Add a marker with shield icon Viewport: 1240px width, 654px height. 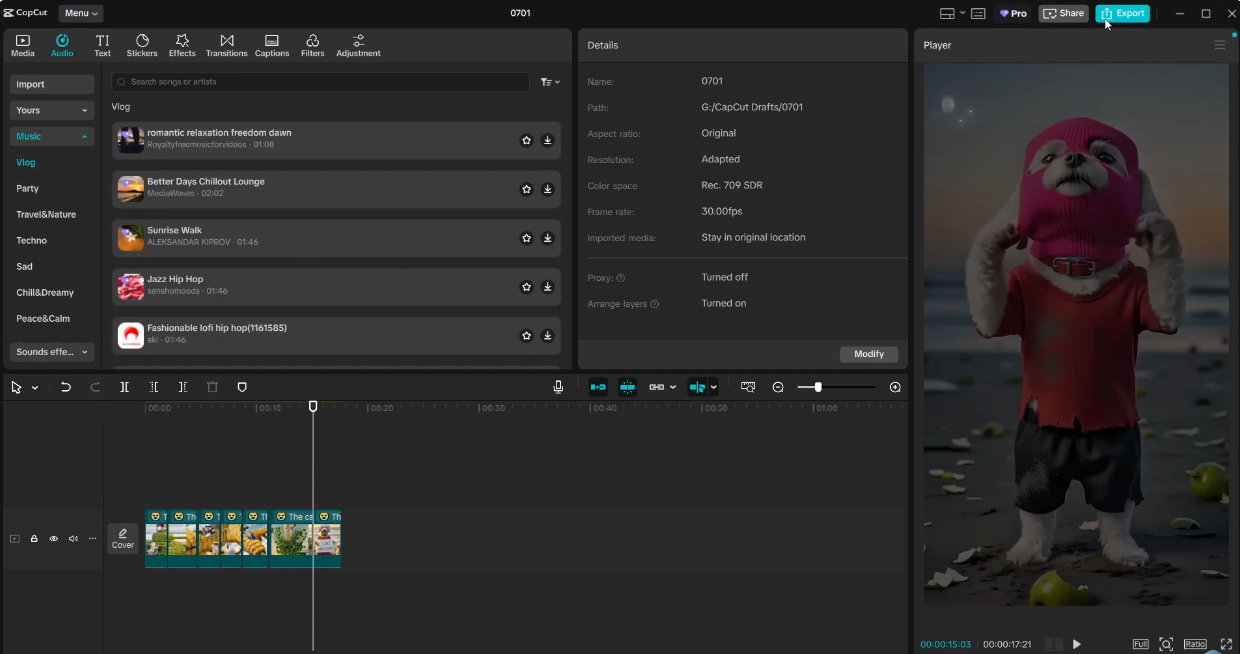[241, 387]
